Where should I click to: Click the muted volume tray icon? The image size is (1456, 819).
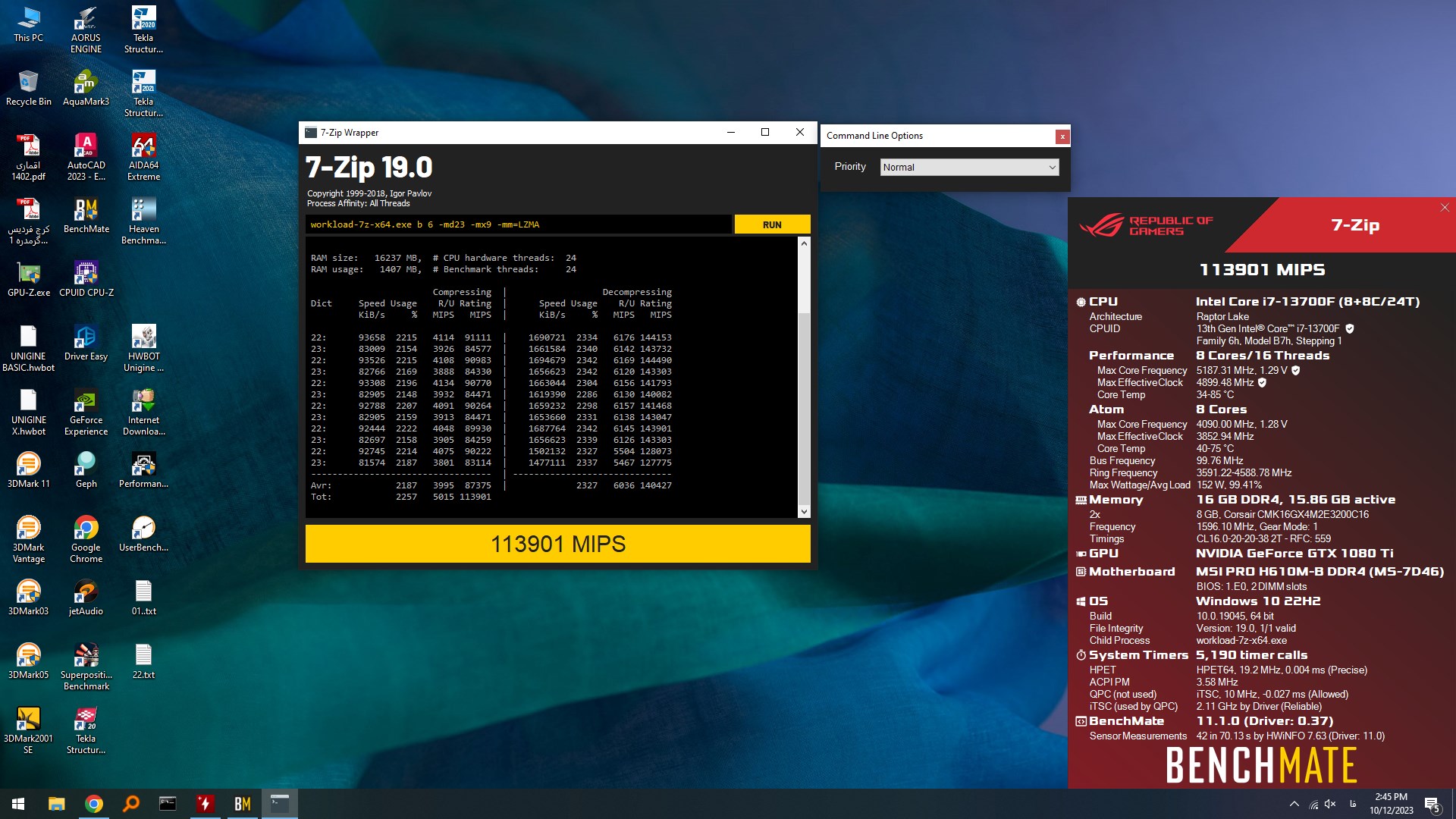tap(1330, 805)
